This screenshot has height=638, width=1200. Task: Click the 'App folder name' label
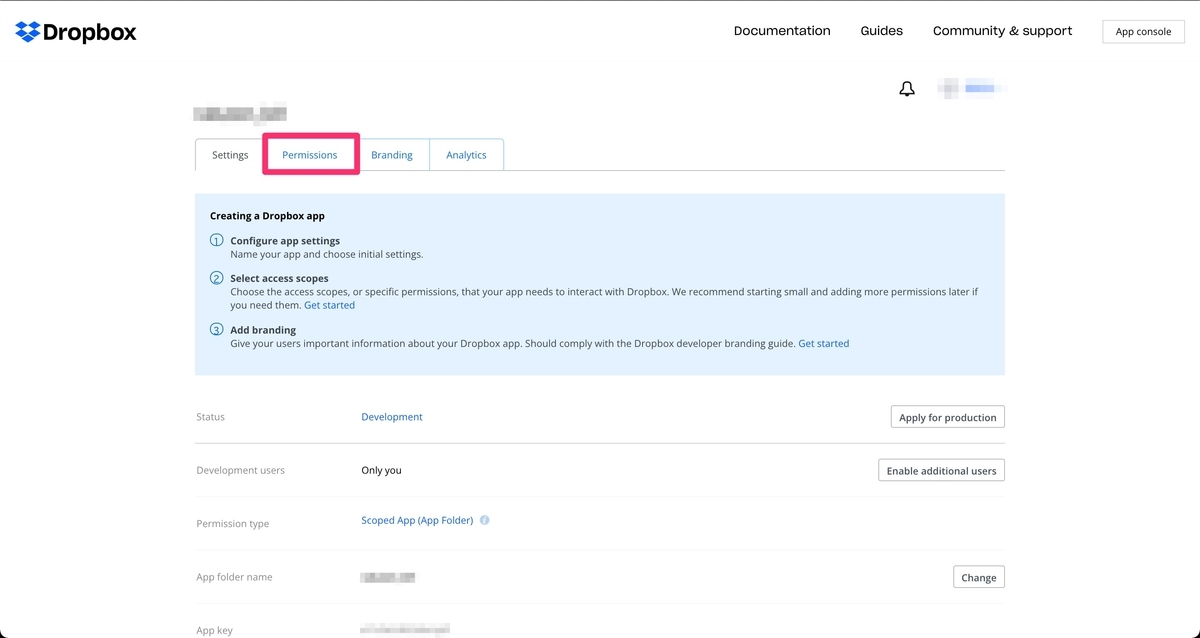pos(234,577)
